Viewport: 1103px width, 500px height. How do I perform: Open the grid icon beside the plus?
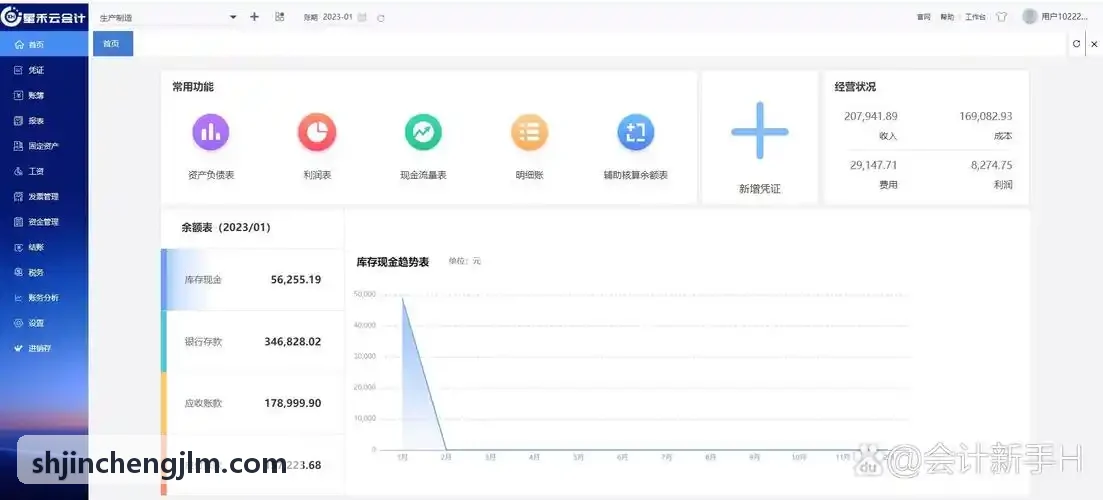coord(279,17)
